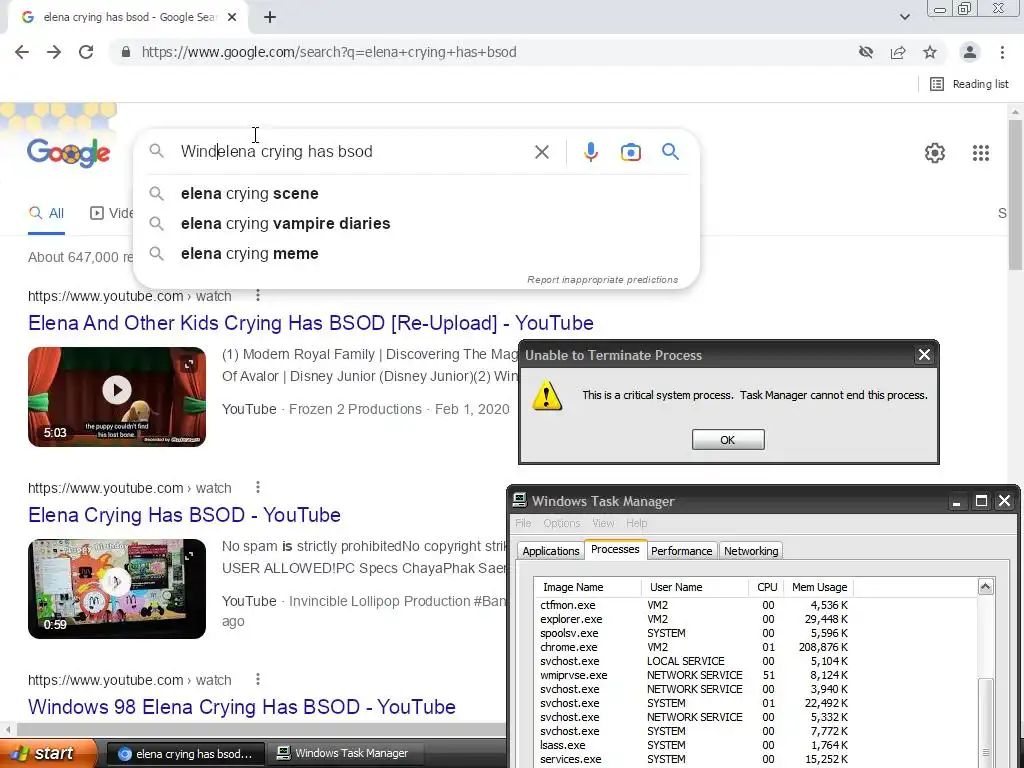
Task: Open the tab search dropdown chevron
Action: (x=904, y=17)
